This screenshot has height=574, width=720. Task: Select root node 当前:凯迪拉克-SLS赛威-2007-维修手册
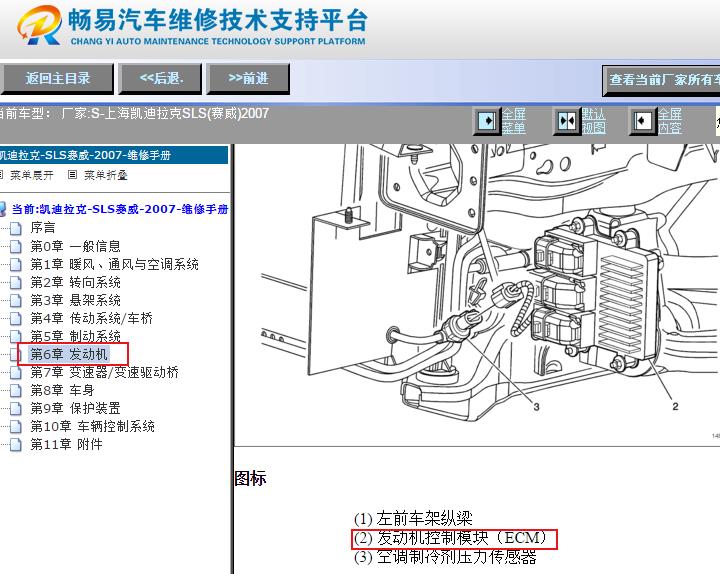[x=120, y=209]
